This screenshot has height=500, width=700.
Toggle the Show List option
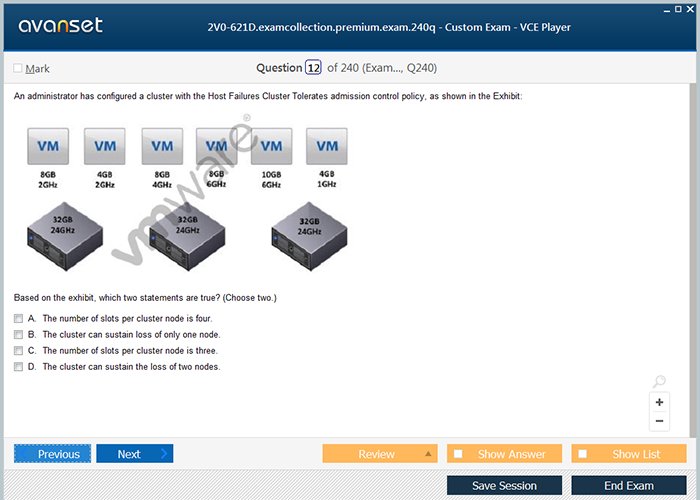tap(583, 454)
